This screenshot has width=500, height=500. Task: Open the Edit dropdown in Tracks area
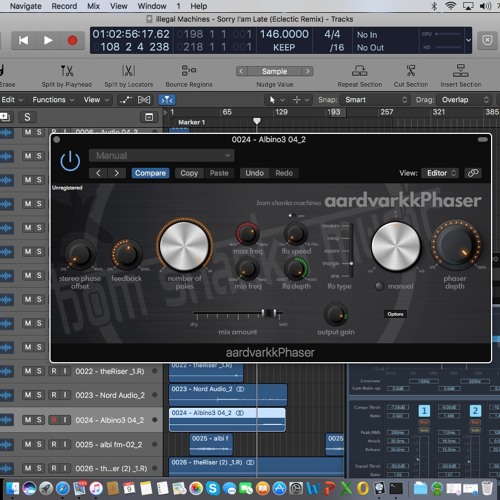click(x=12, y=100)
